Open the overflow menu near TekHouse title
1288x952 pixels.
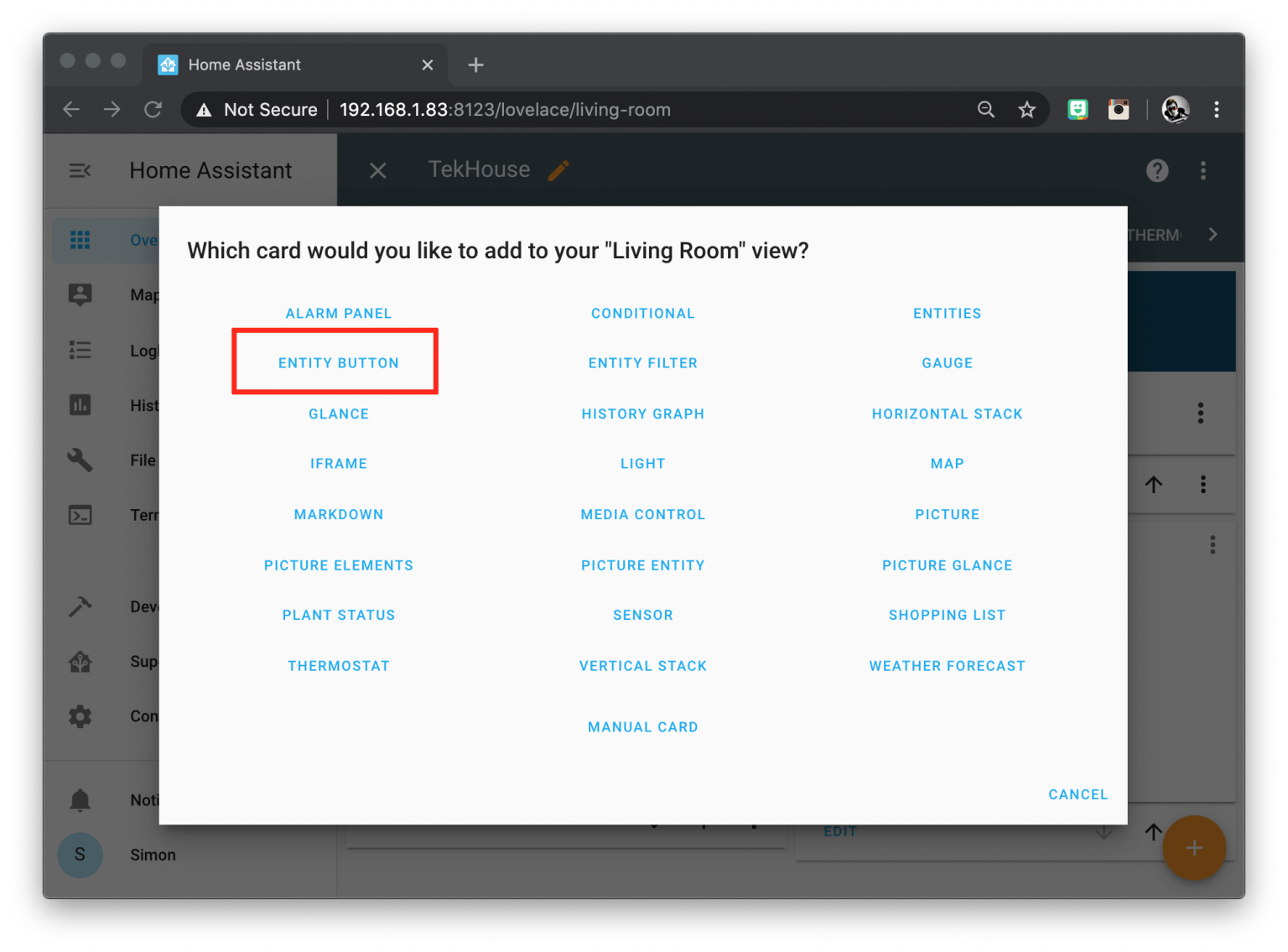(x=1203, y=170)
